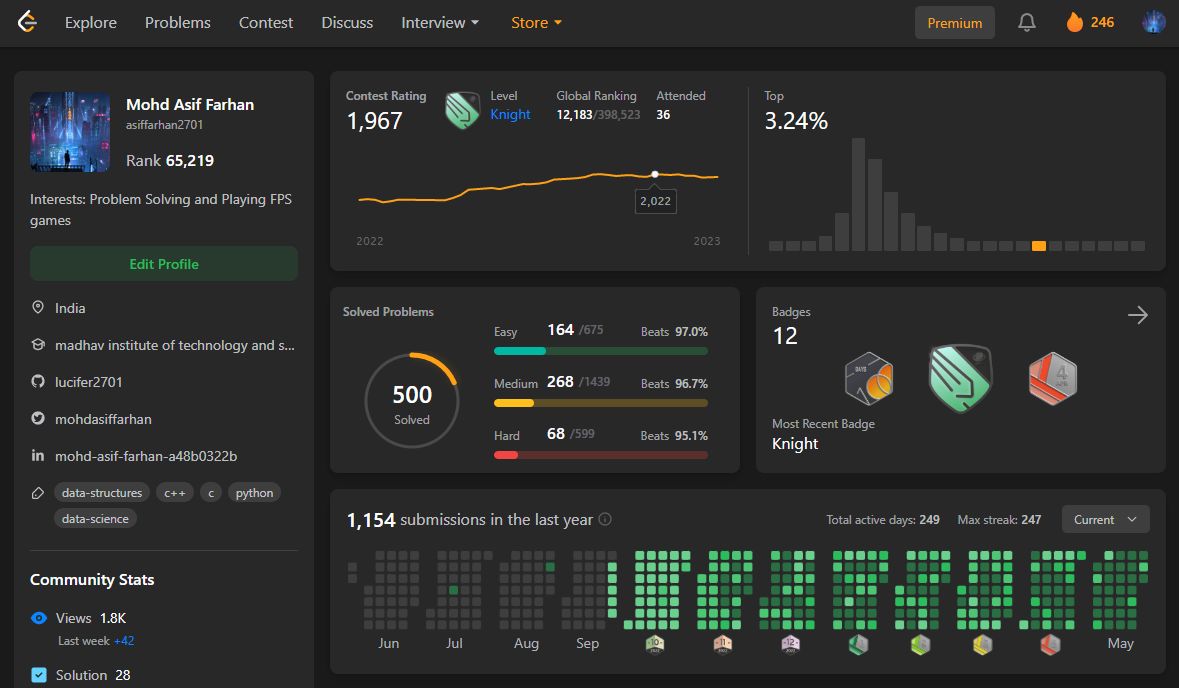
Task: Click the red April cube badge
Action: (1050, 644)
